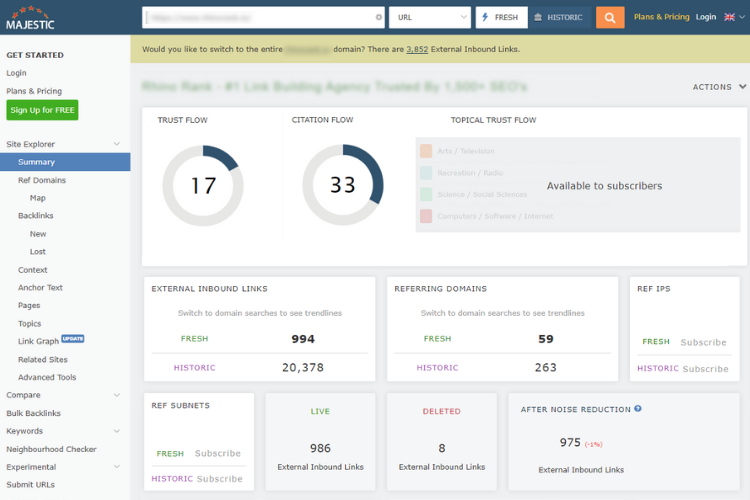Select the FRESH index toggle

point(501,17)
